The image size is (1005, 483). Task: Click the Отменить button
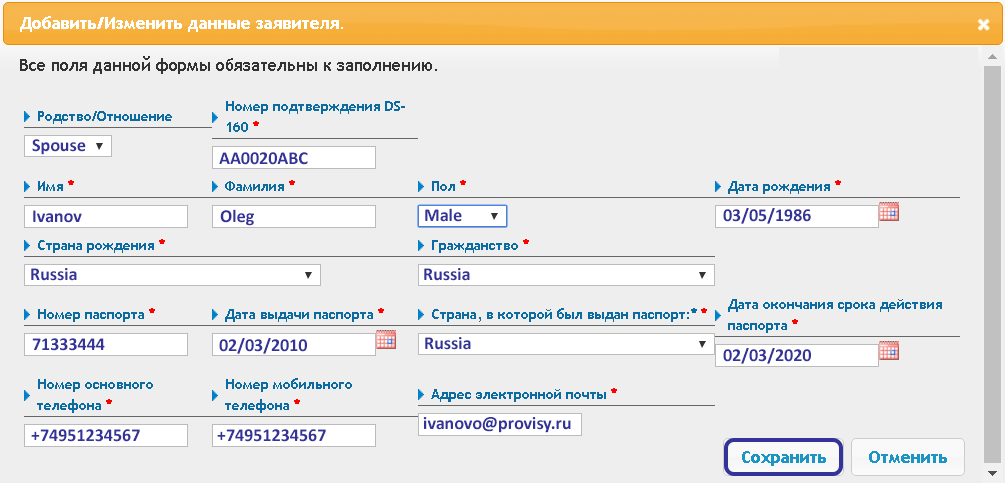908,457
